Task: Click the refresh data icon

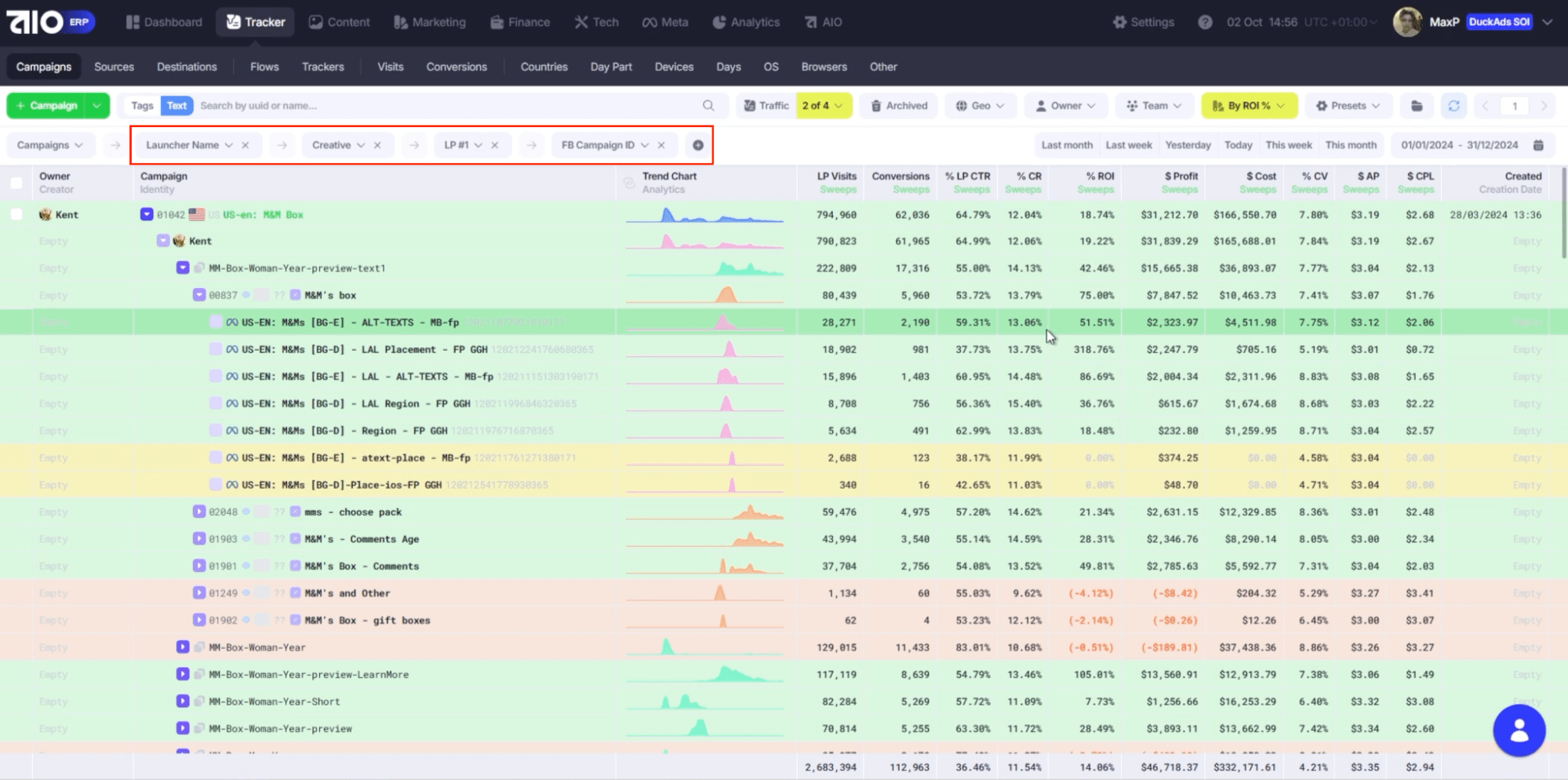Action: click(x=1453, y=106)
